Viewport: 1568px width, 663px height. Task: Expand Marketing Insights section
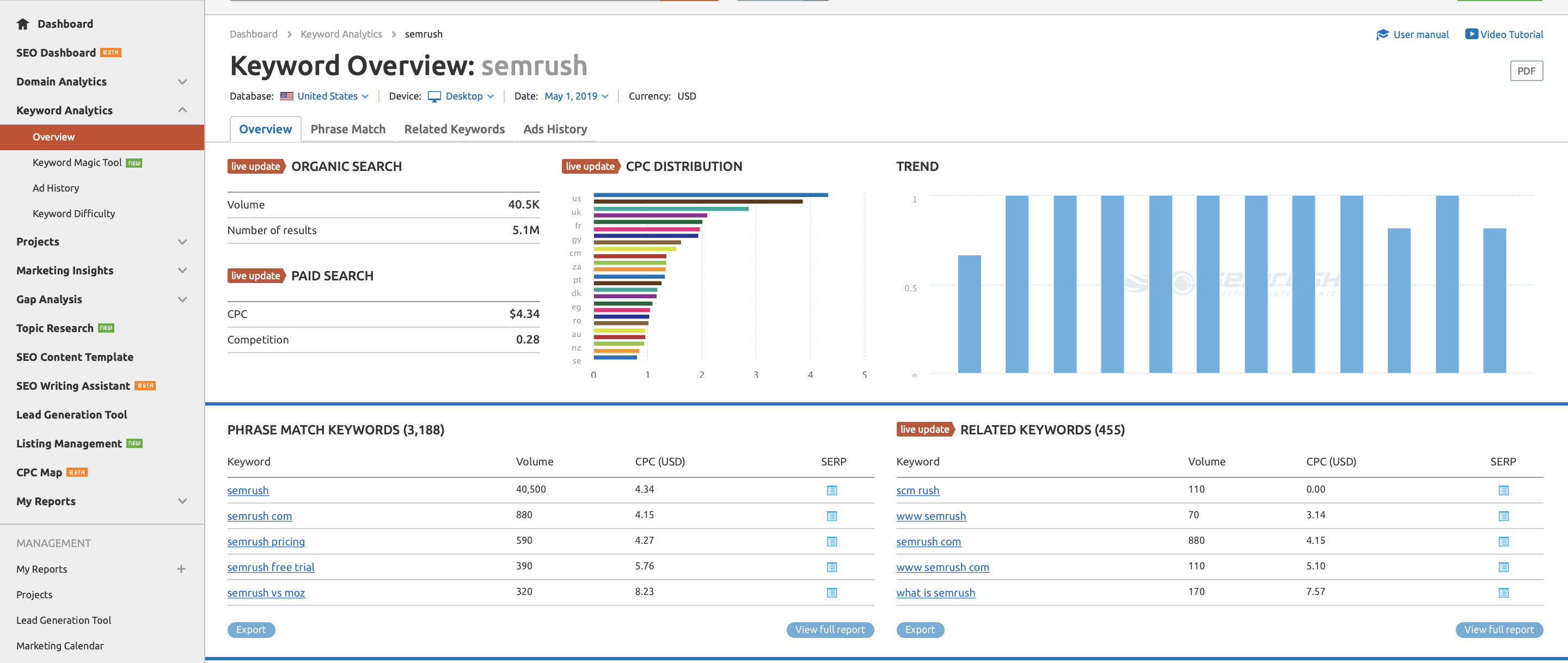(x=182, y=271)
